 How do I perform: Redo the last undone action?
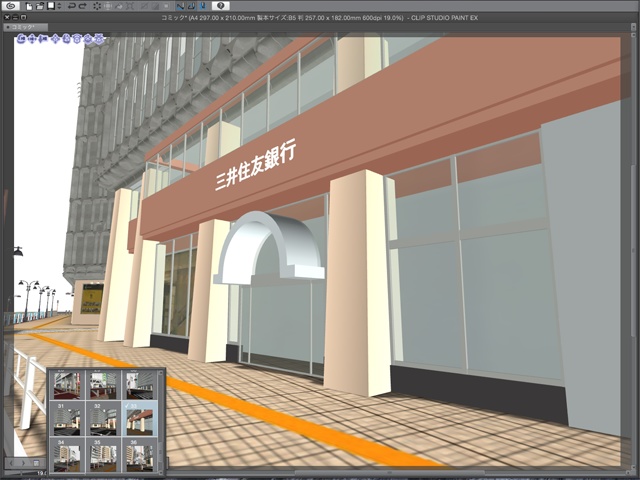(82, 6)
